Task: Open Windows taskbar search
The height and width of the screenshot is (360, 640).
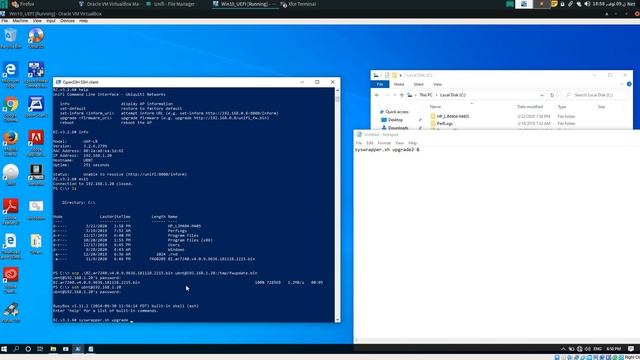Action: pos(16,349)
